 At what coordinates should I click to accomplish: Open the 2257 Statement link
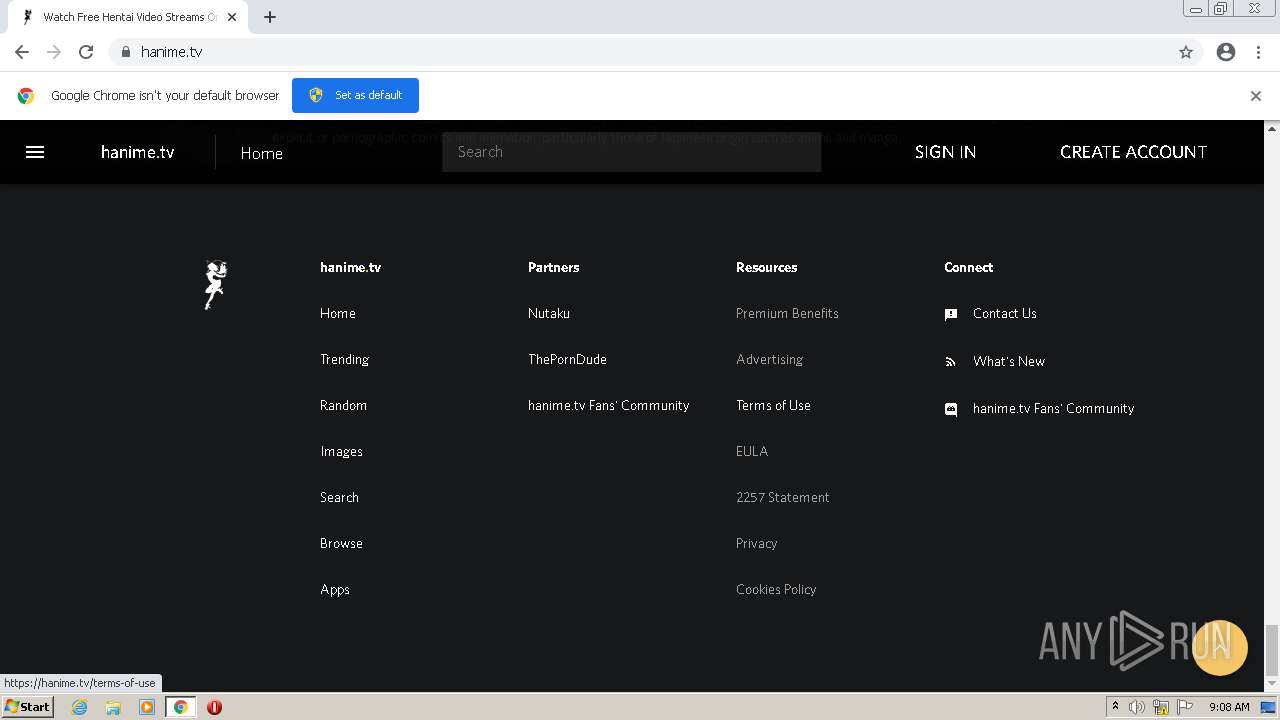pos(782,497)
